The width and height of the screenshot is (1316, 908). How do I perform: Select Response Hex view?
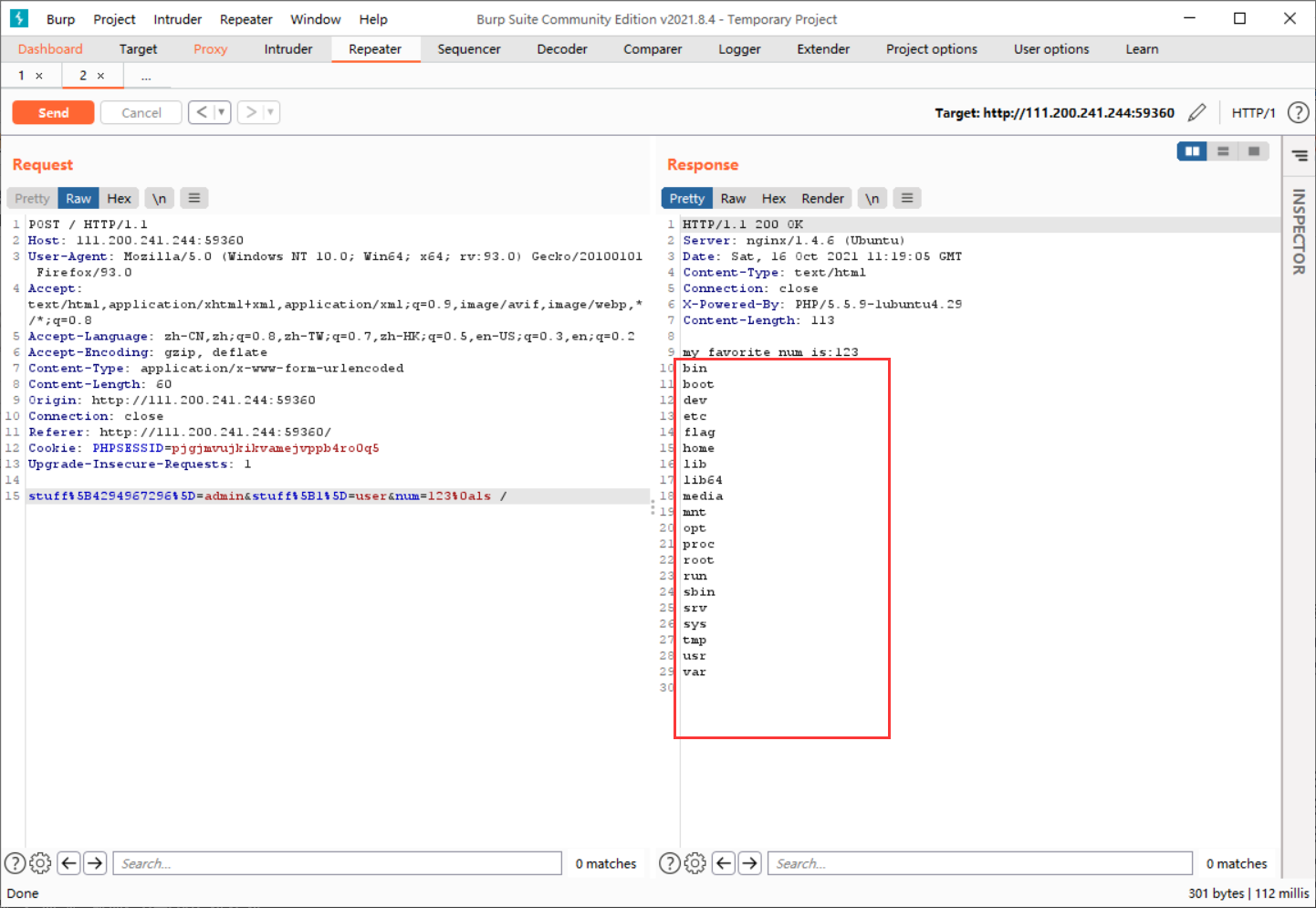774,198
